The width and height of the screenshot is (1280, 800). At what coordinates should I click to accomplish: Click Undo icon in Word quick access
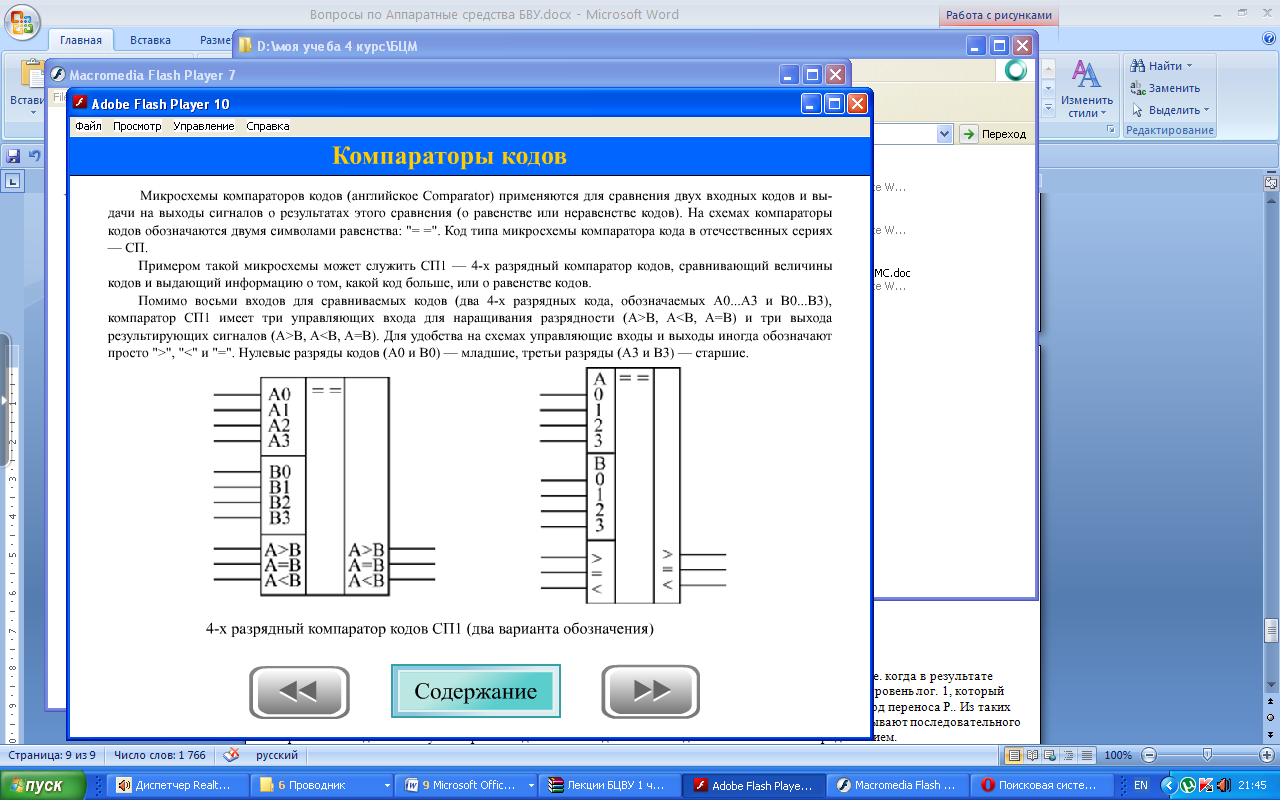pos(35,156)
